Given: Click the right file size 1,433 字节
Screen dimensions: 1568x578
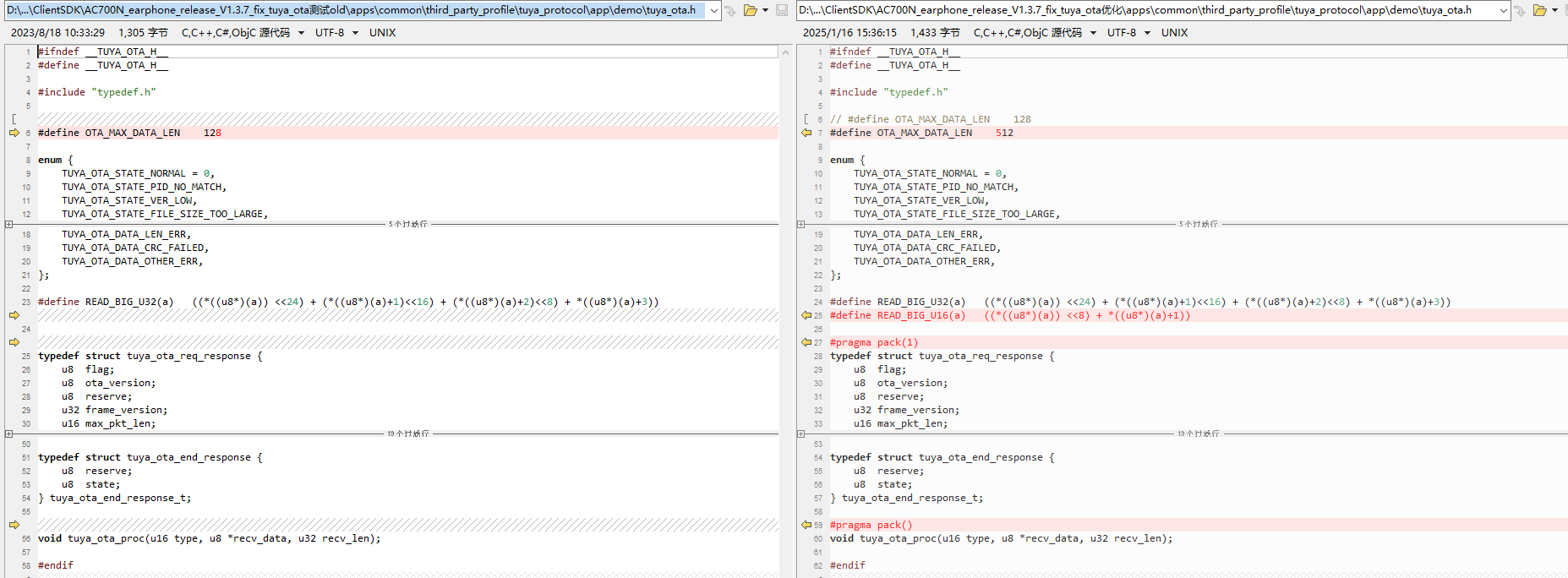Looking at the screenshot, I should [x=935, y=33].
